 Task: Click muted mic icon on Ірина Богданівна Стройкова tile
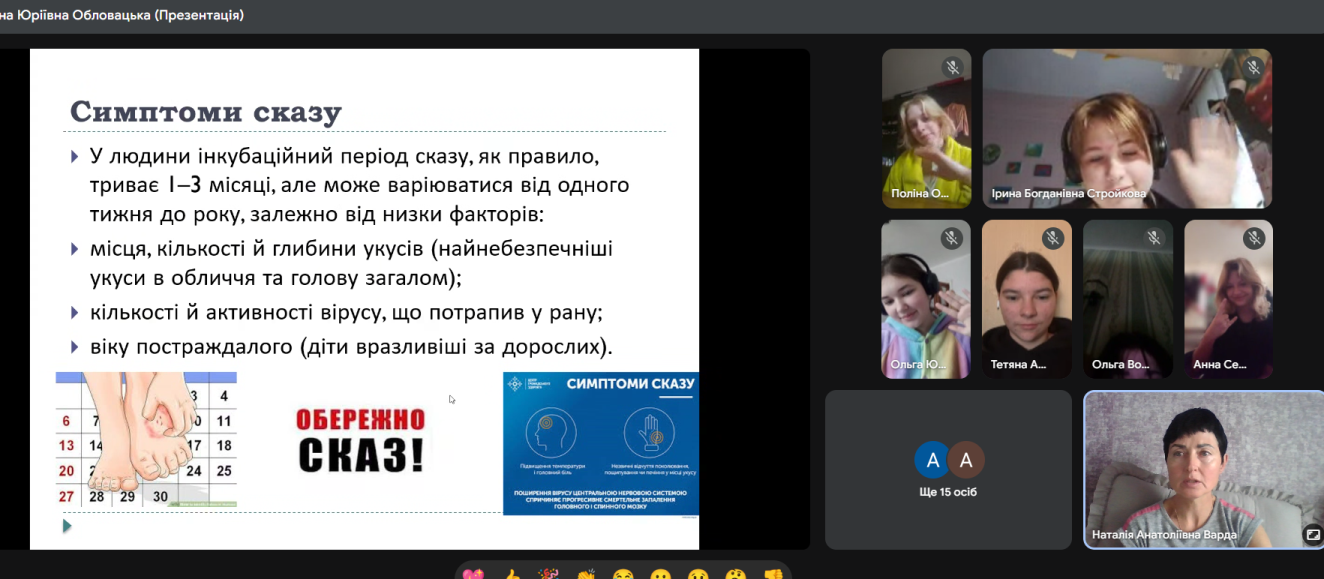coord(1253,67)
